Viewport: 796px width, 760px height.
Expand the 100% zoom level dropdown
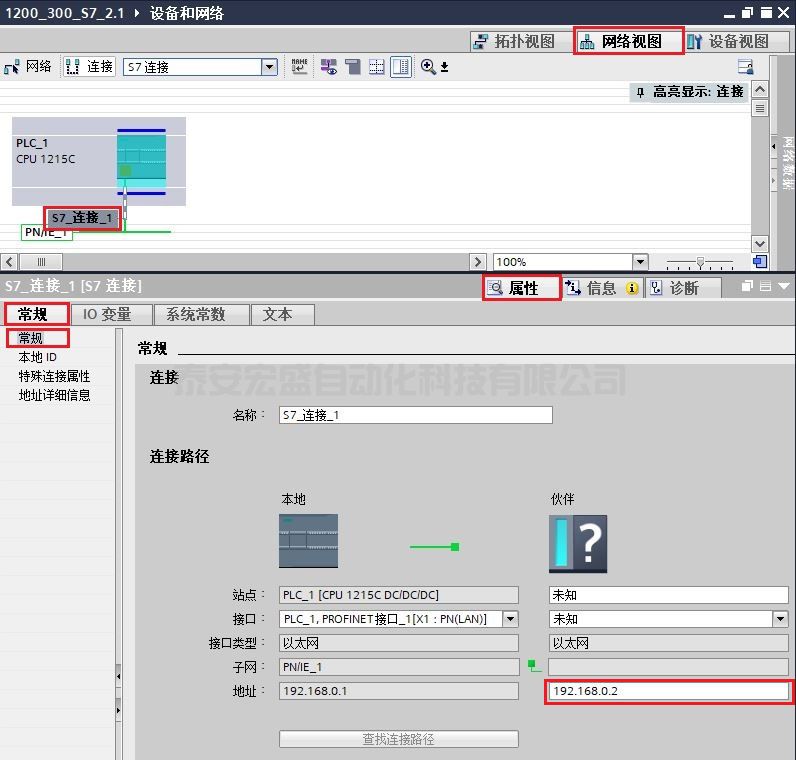coord(639,262)
